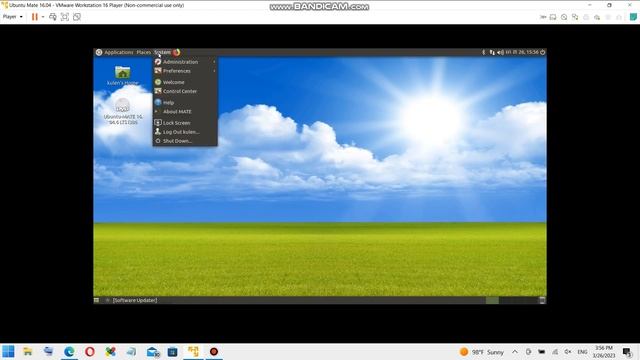Image resolution: width=640 pixels, height=360 pixels.
Task: Click the first workspace switcher cell
Action: 492,300
